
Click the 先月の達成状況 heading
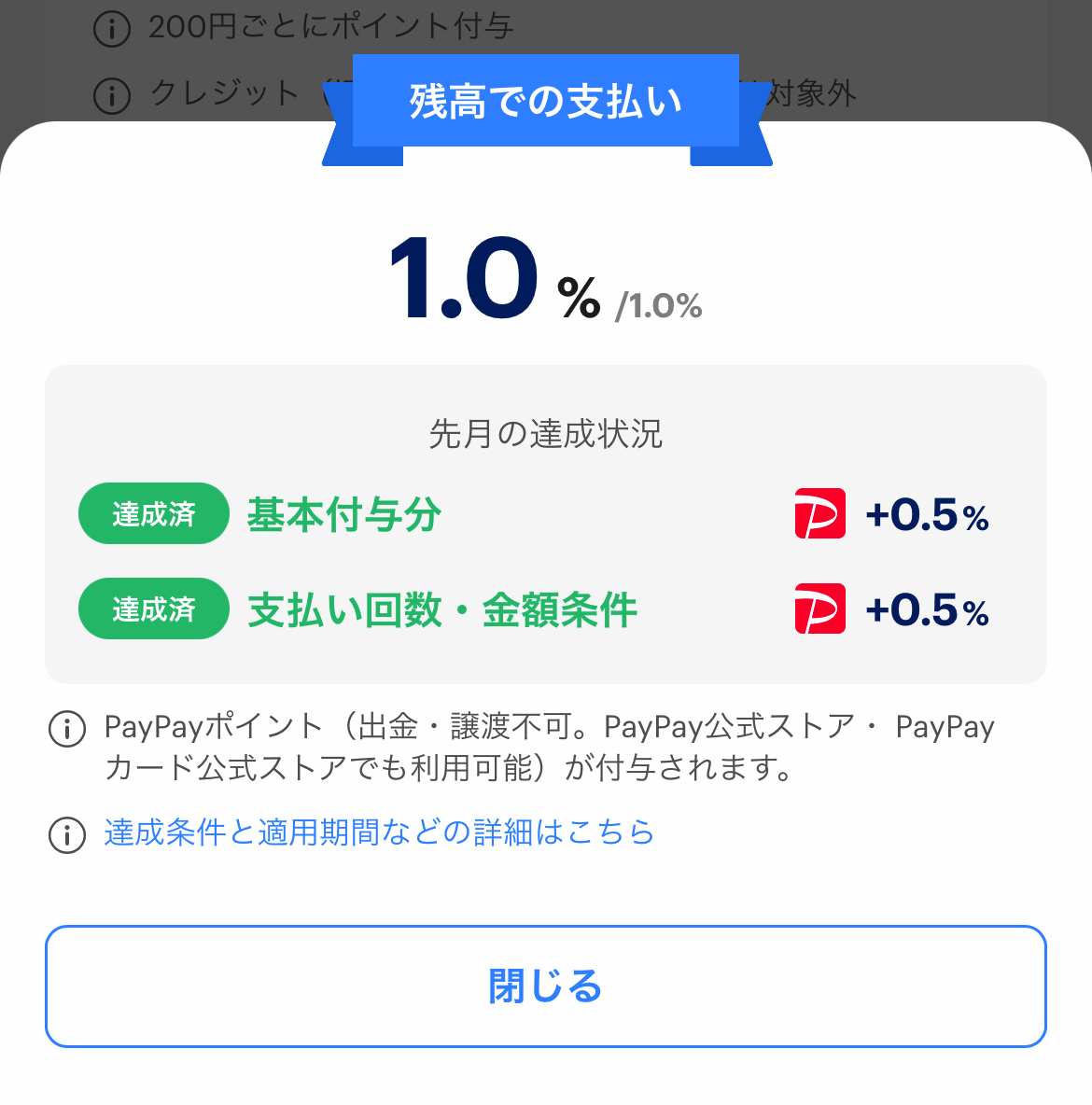[545, 434]
